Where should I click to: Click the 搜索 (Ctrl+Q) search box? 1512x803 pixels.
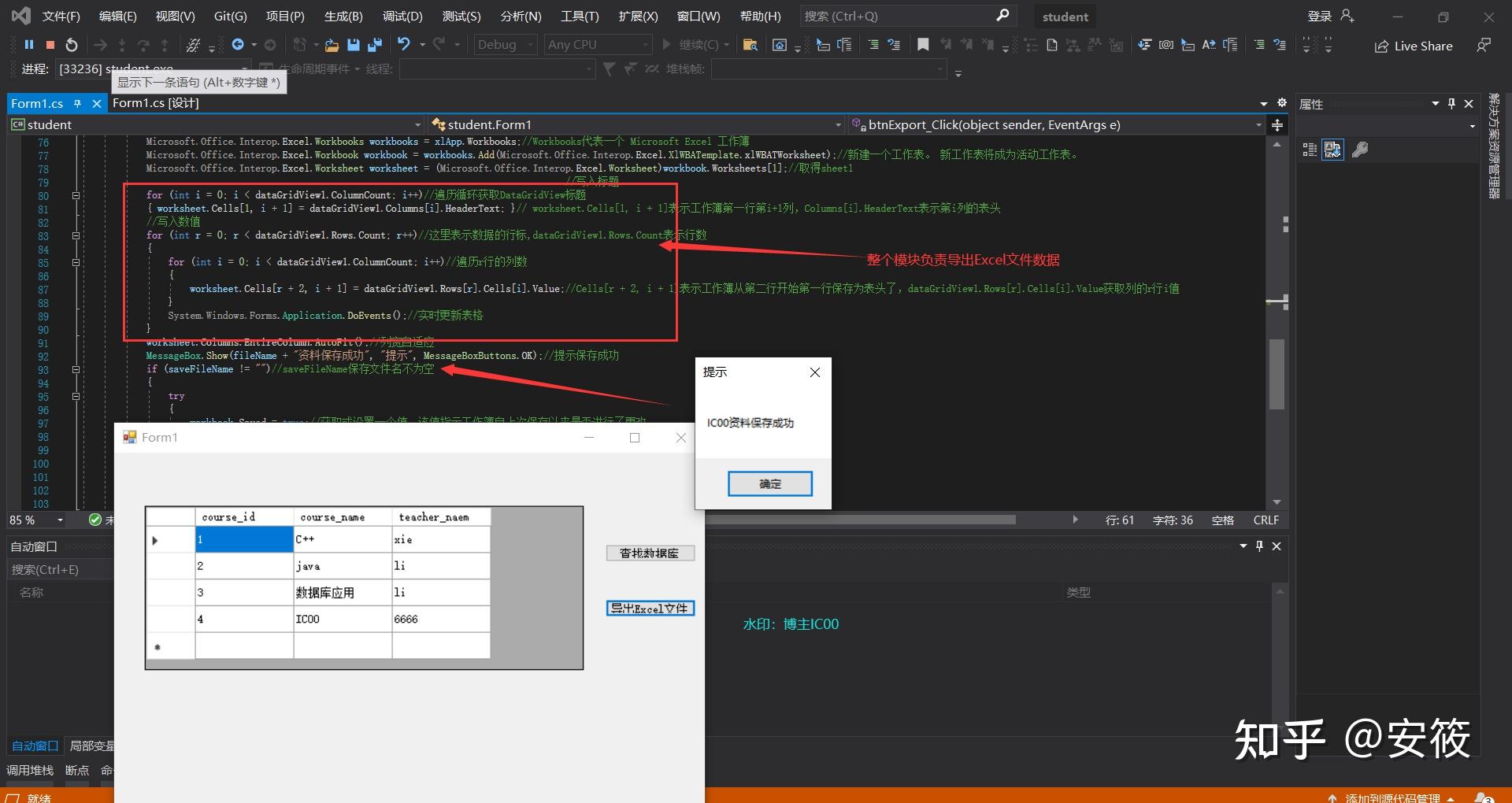(x=907, y=16)
